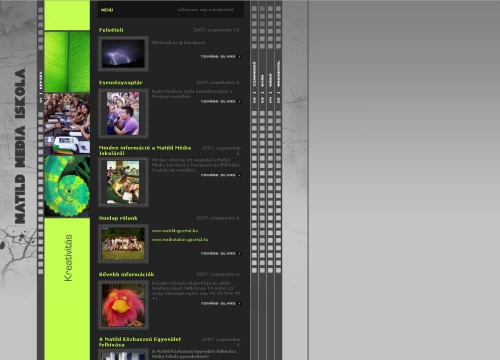Click the arrow icon beside Tovább olvas under Honlap rólunk
The width and height of the screenshot is (500, 360).
pyautogui.click(x=239, y=254)
